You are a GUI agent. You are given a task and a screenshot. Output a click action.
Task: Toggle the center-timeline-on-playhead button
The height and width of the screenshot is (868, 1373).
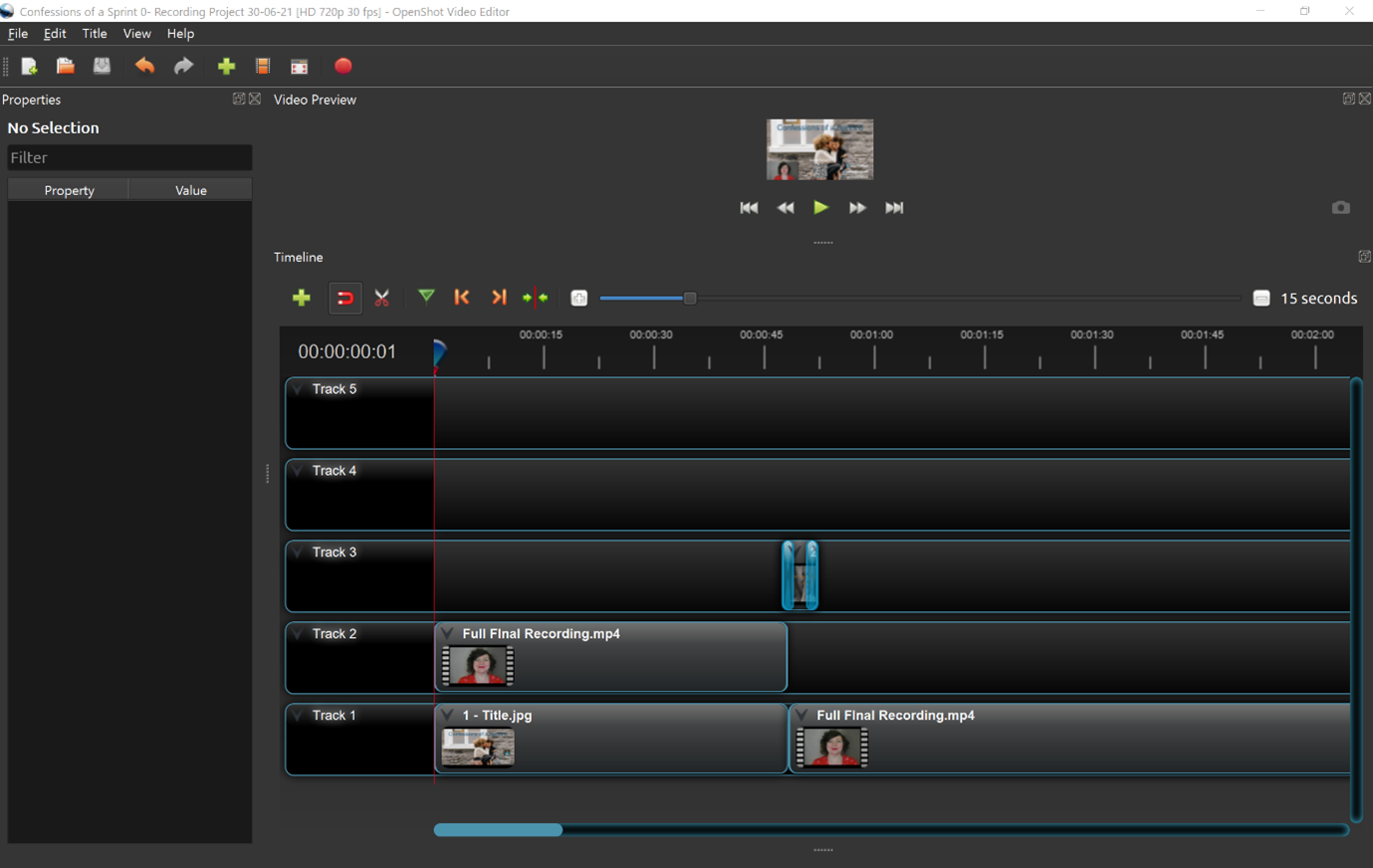coord(536,298)
